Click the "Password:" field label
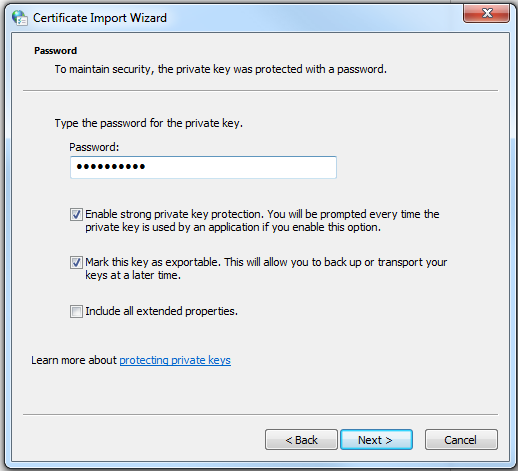The height and width of the screenshot is (471, 518). tap(94, 147)
